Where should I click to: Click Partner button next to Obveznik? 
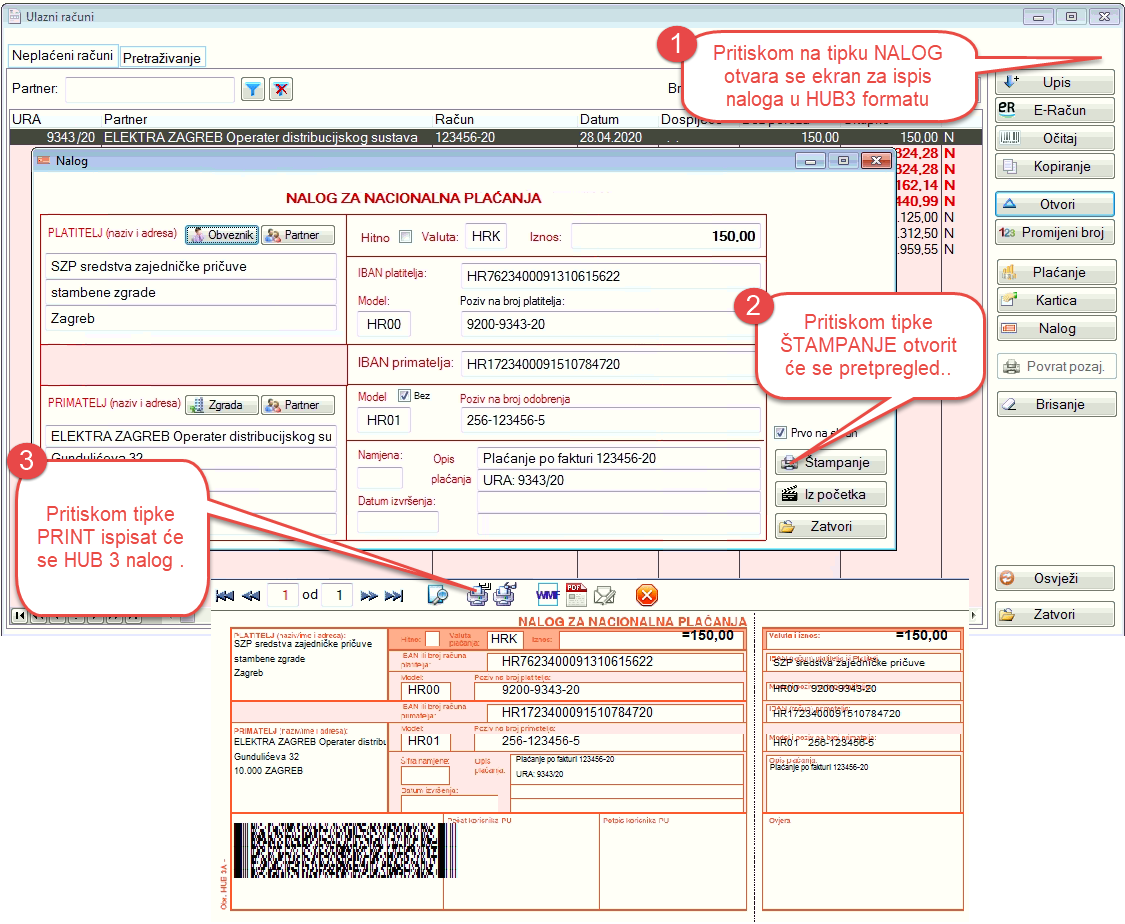[298, 235]
